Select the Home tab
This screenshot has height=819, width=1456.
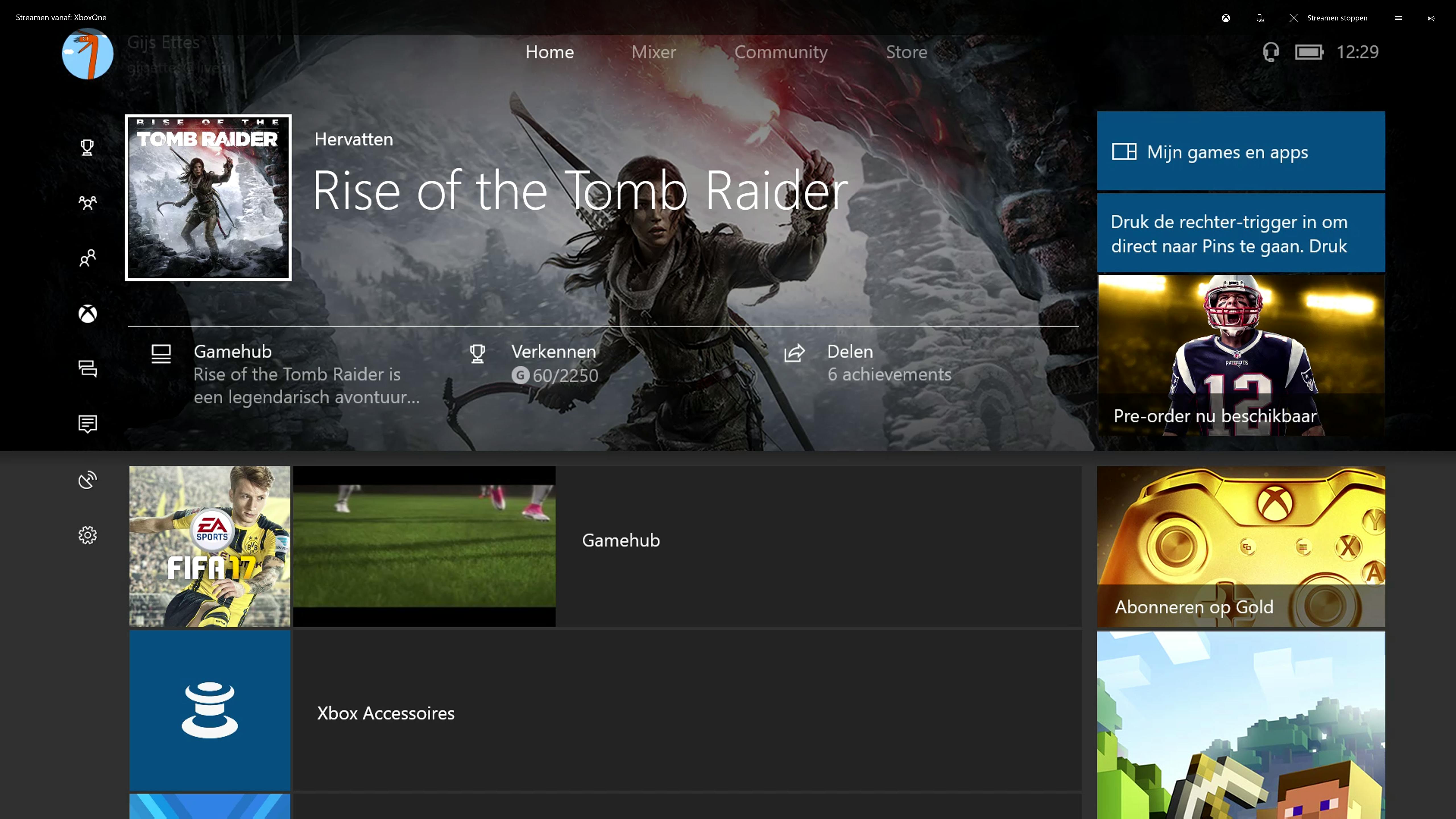click(549, 52)
